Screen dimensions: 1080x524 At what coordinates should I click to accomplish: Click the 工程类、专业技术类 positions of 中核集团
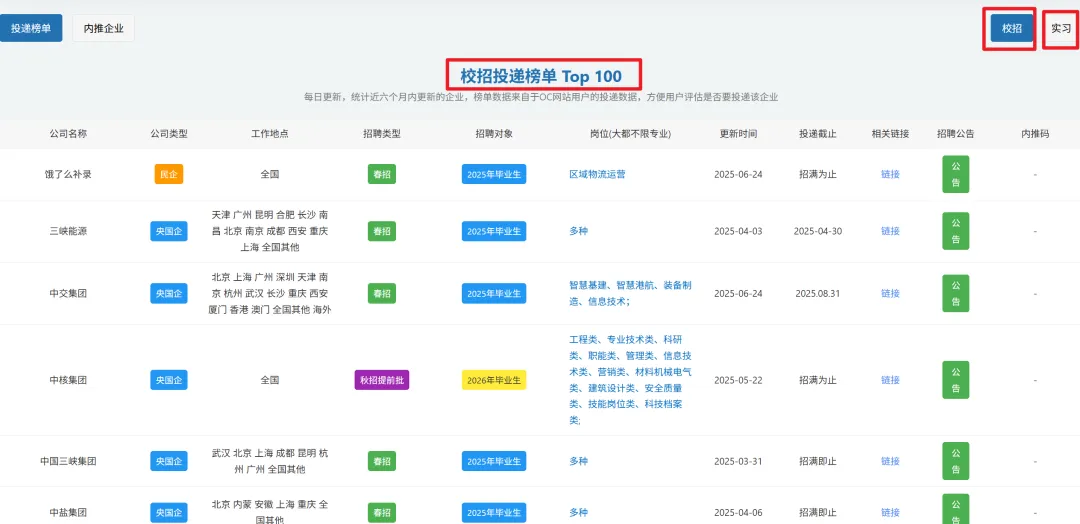pos(630,380)
